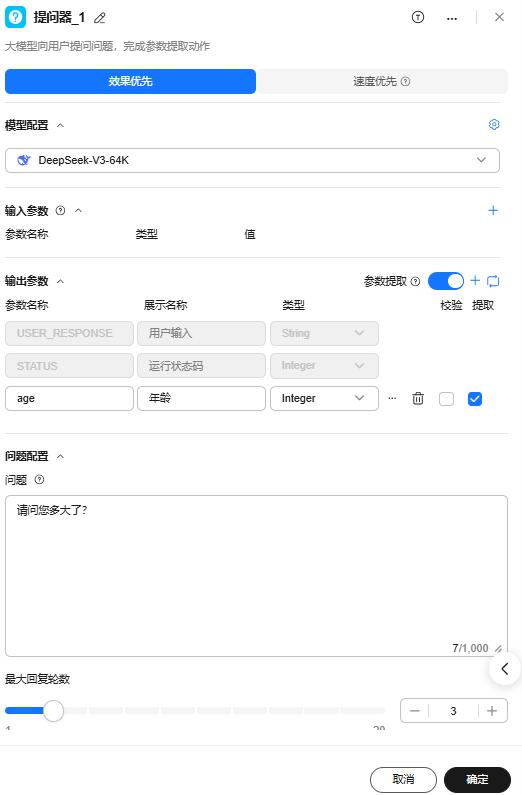Switch to the 速度优先 tab
This screenshot has width=522, height=795.
[382, 82]
